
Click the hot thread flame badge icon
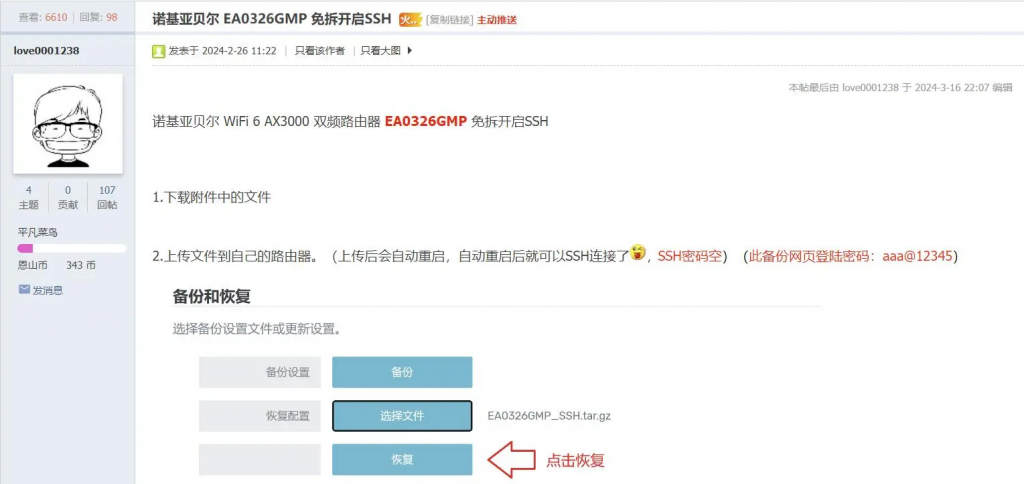click(410, 20)
